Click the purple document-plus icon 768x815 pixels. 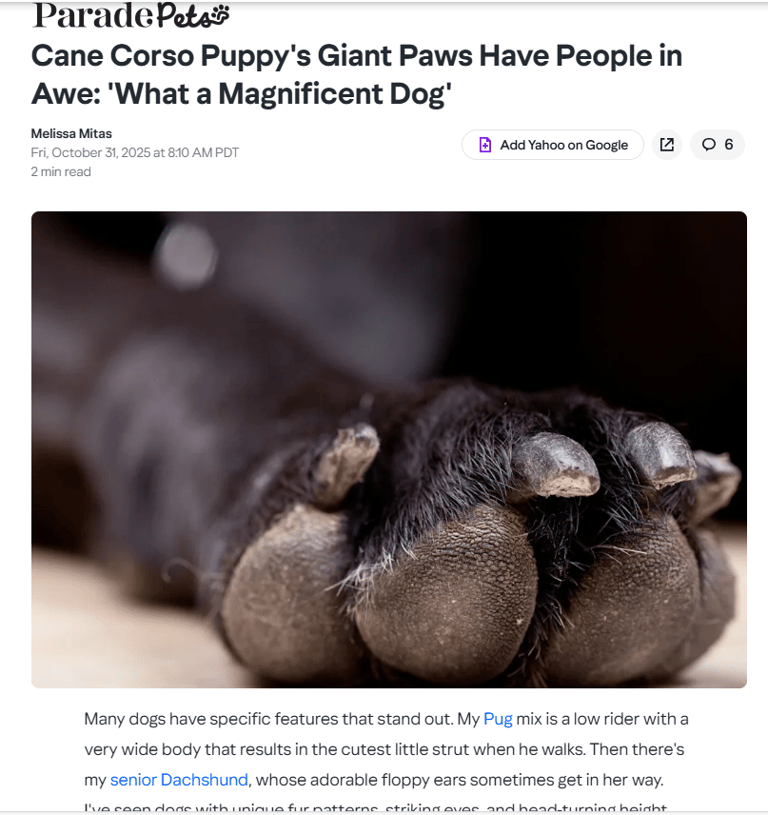point(485,144)
